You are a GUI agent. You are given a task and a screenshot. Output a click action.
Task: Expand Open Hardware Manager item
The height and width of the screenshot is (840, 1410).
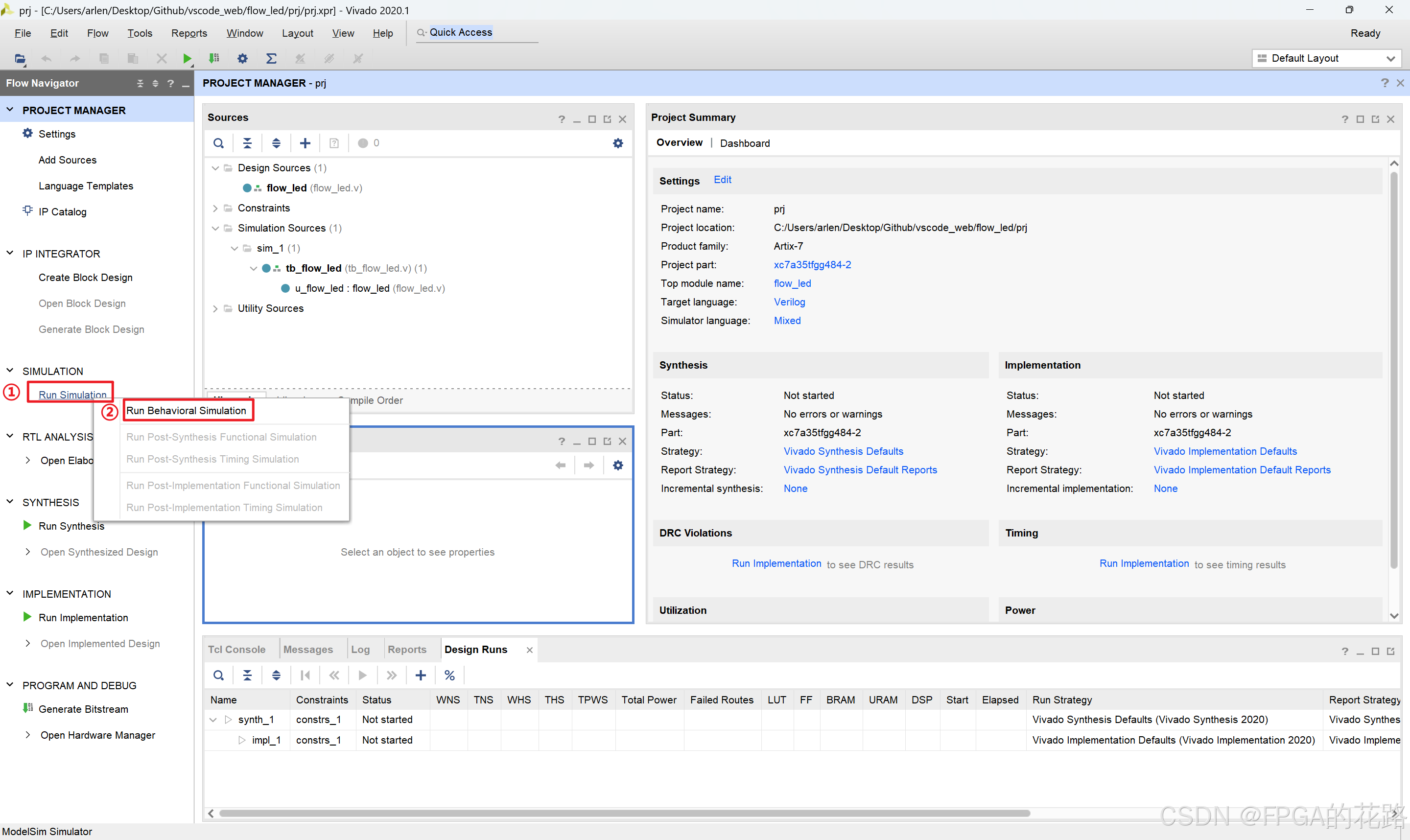pyautogui.click(x=28, y=735)
